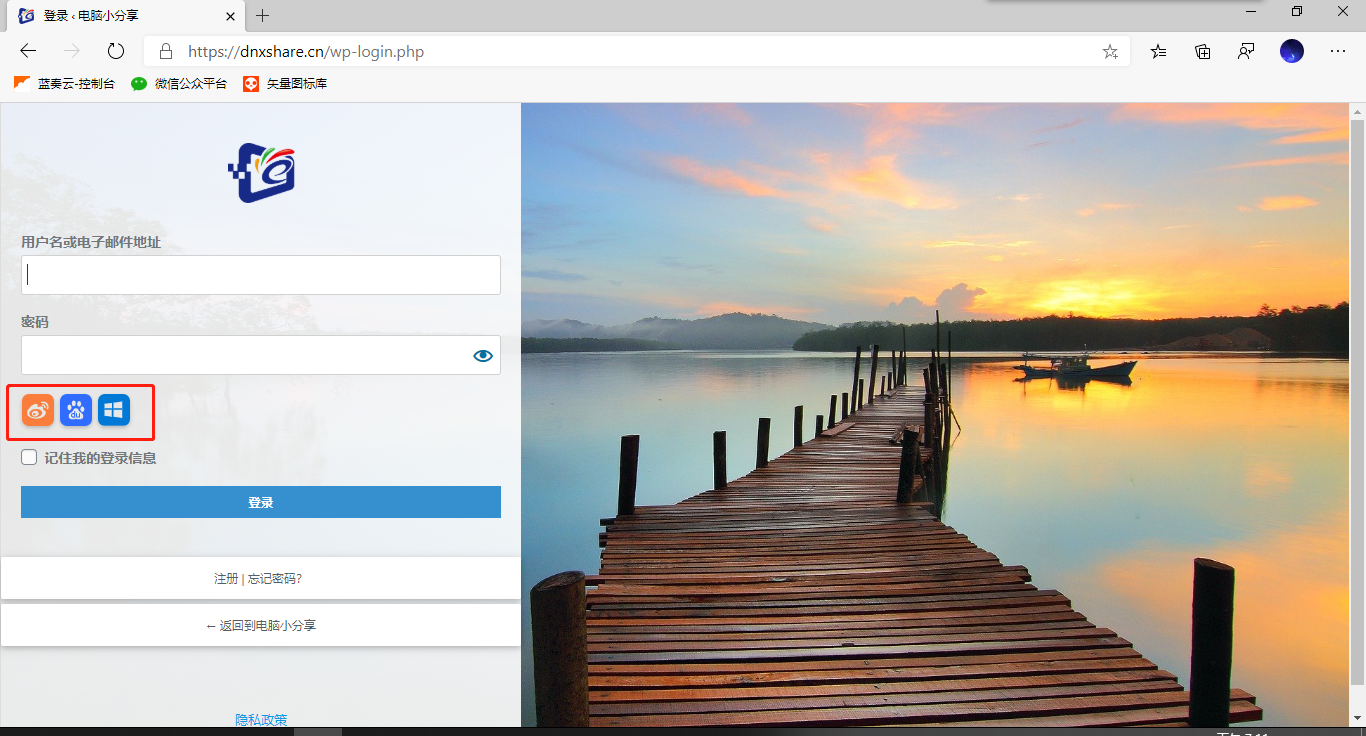Open the 矢量图标库 bookmark
Viewport: 1366px width, 736px height.
point(285,84)
